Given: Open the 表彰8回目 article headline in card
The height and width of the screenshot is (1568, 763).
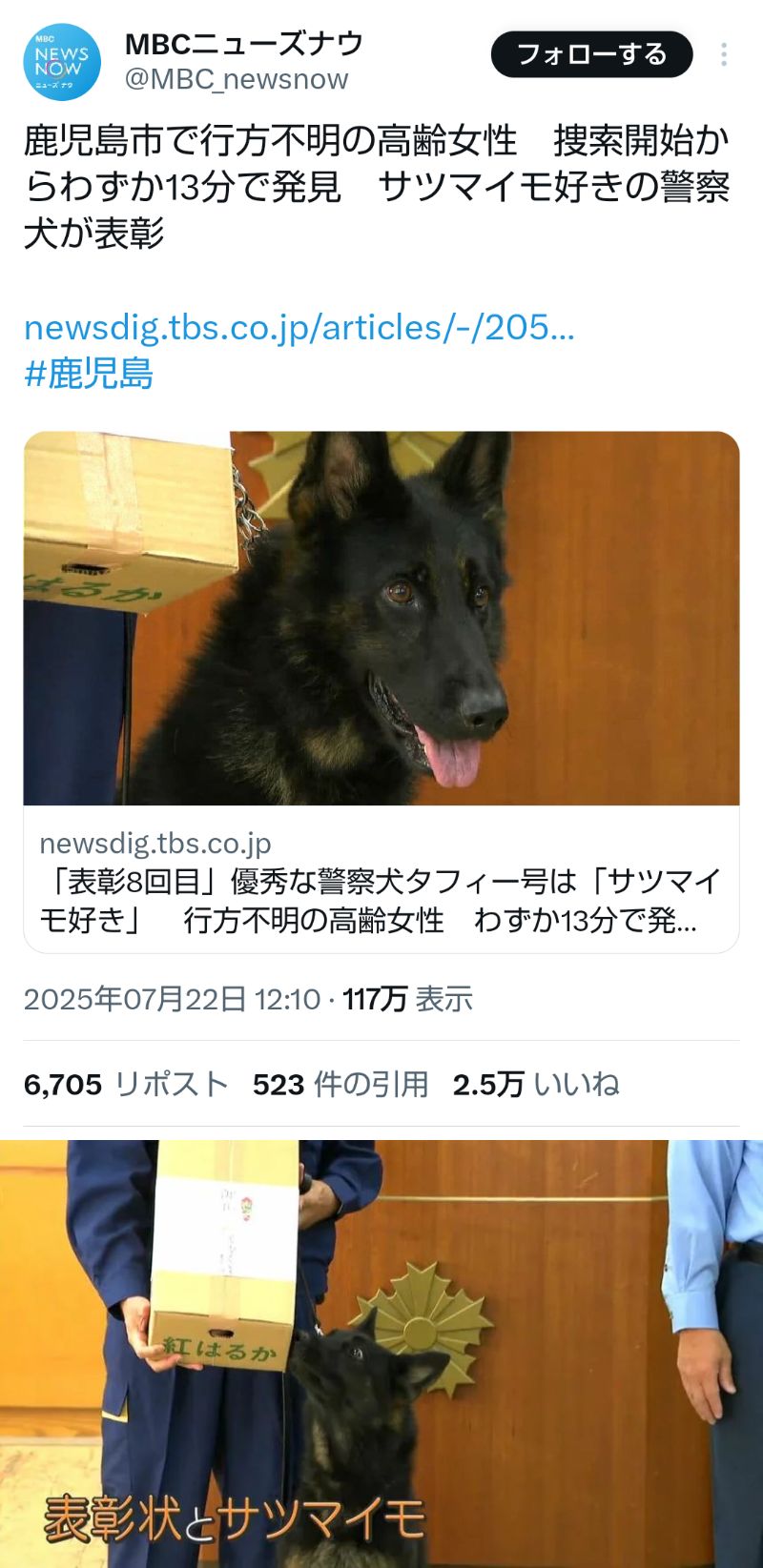Looking at the screenshot, I should 381,900.
